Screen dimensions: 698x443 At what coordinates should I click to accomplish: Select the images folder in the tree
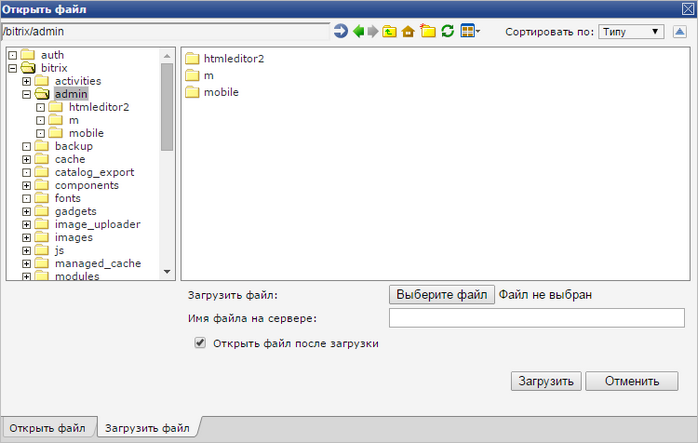tap(74, 237)
